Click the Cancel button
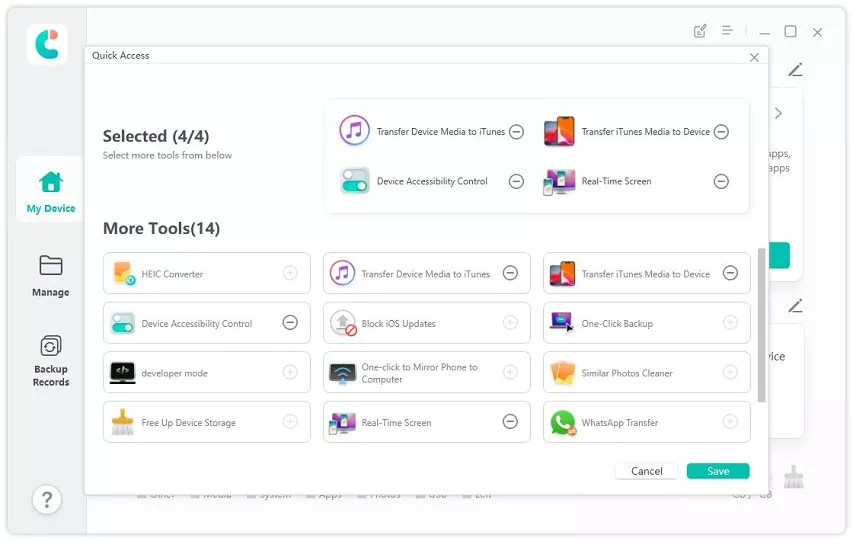Viewport: 853px width, 541px height. (x=647, y=471)
